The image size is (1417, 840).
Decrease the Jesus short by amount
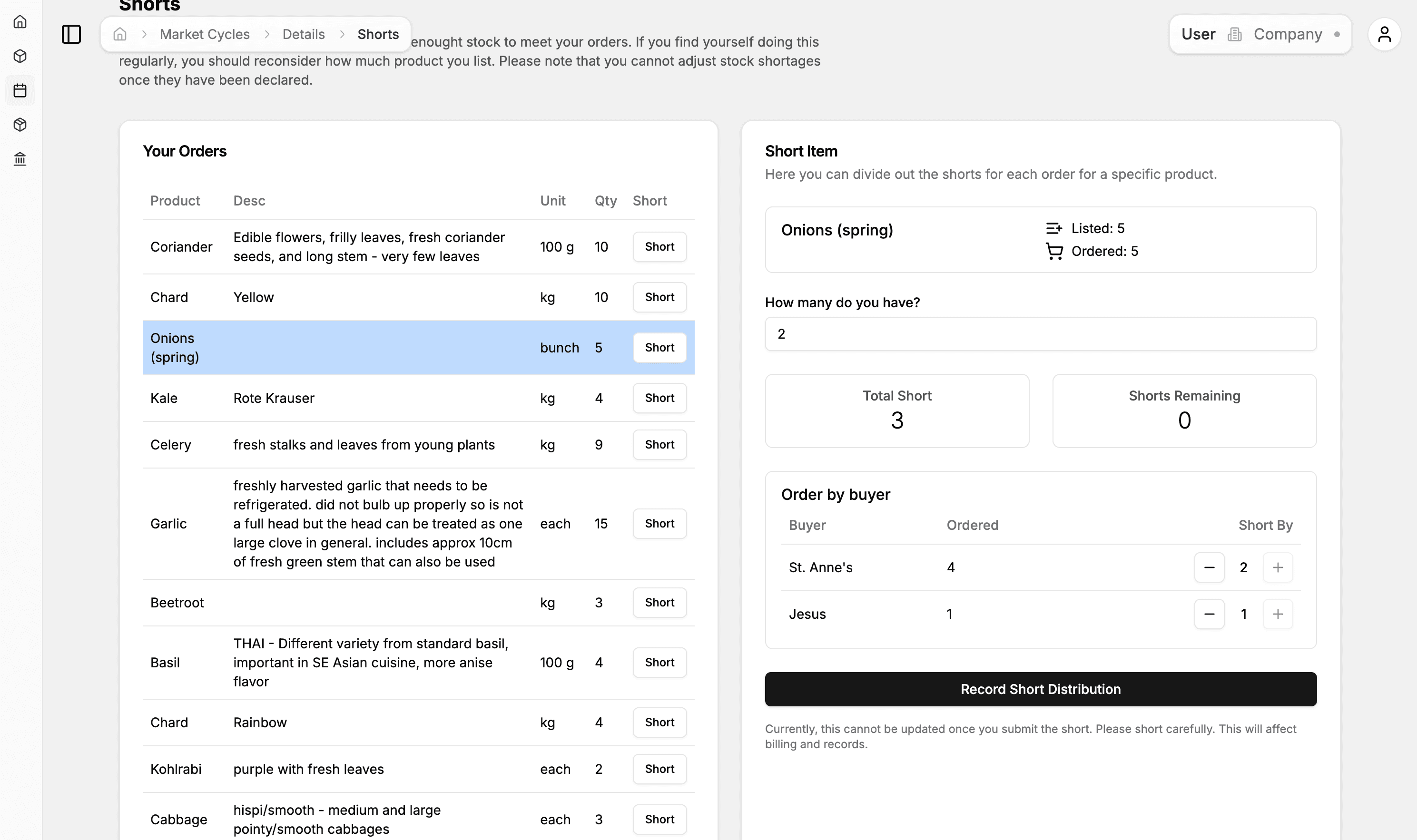1209,614
